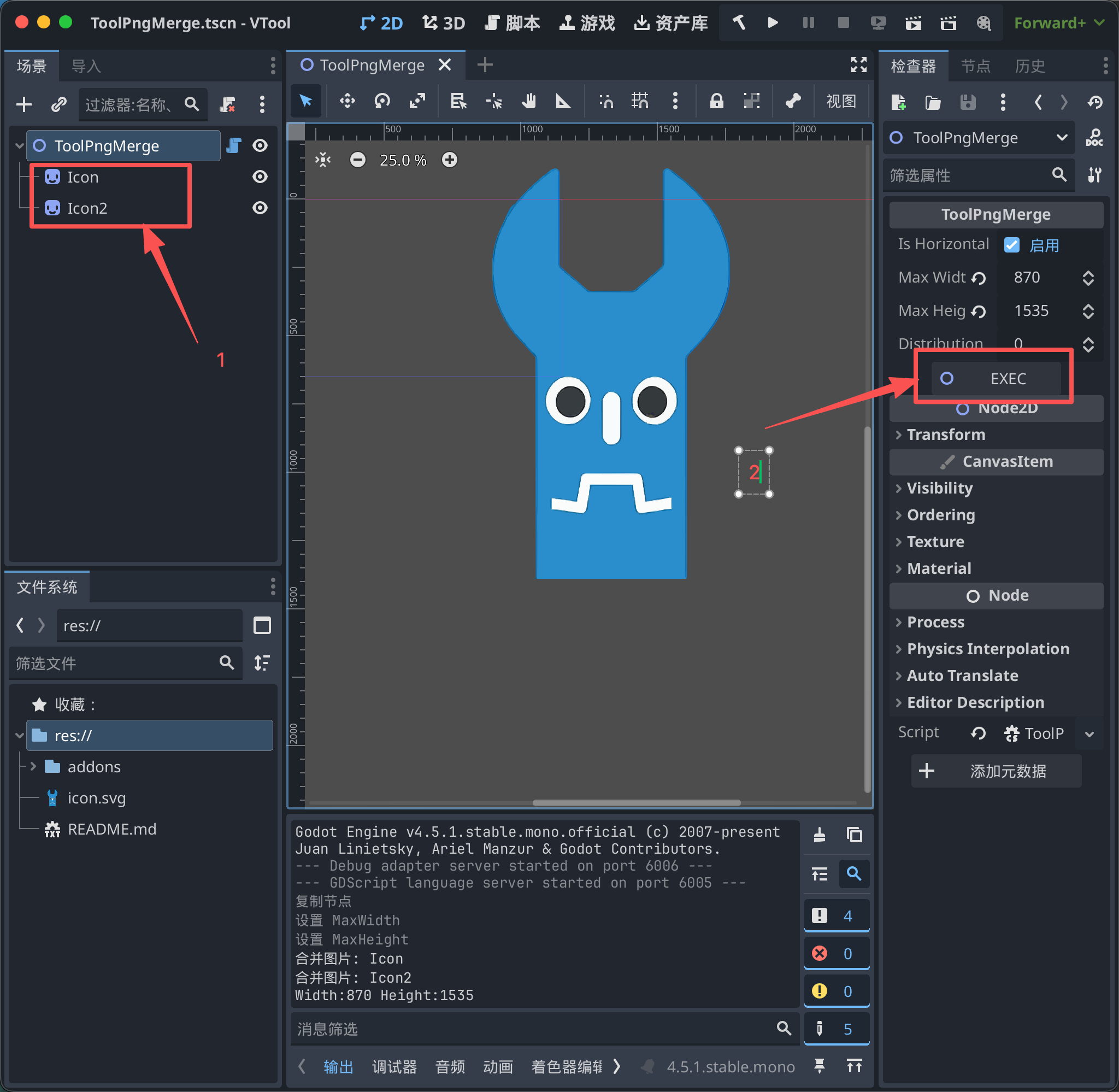Toggle visibility of Icon2 node
Image resolution: width=1119 pixels, height=1092 pixels.
point(260,208)
